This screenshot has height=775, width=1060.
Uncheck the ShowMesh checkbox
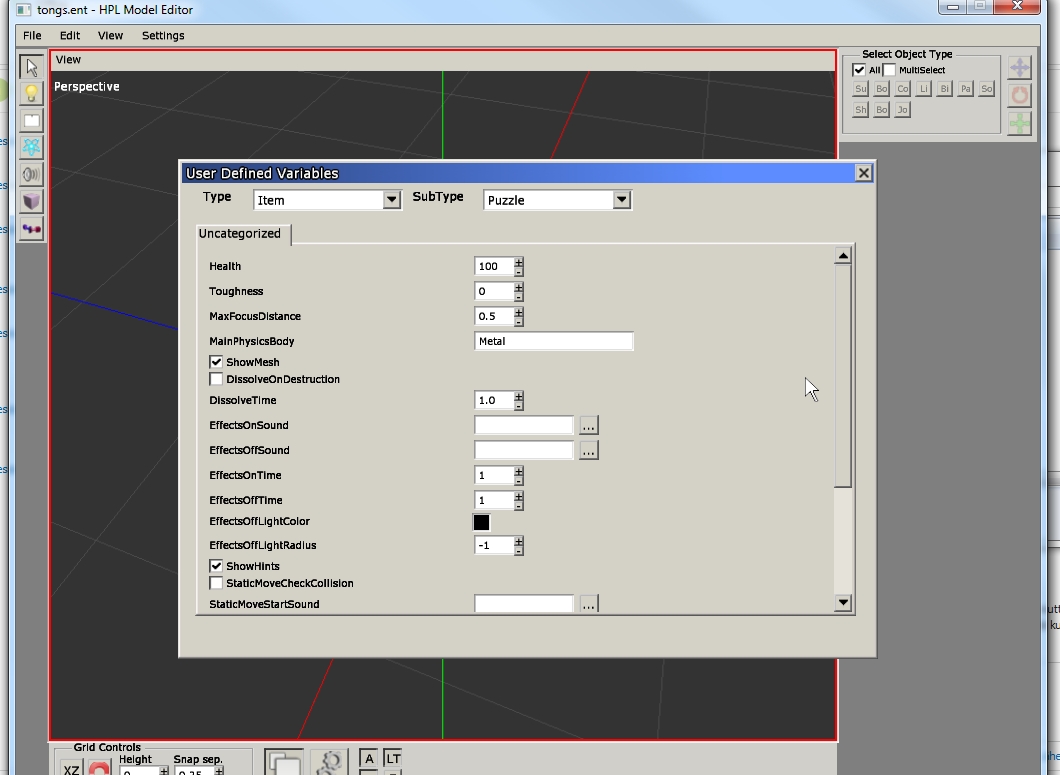coord(216,362)
